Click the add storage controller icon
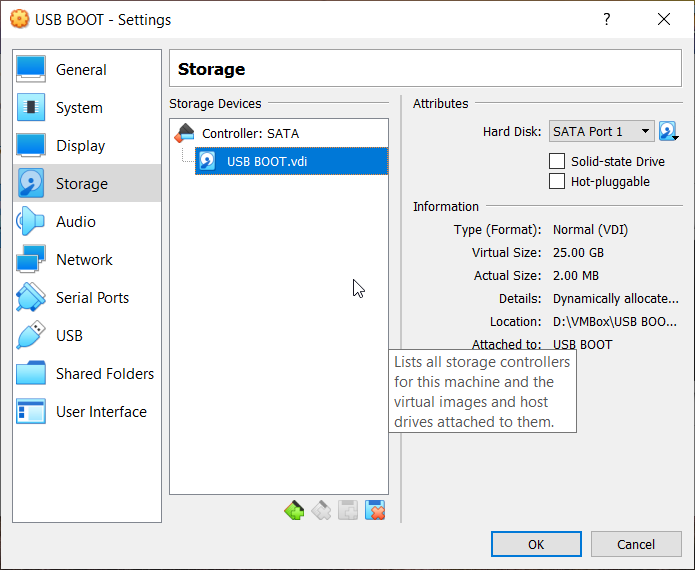 (293, 511)
